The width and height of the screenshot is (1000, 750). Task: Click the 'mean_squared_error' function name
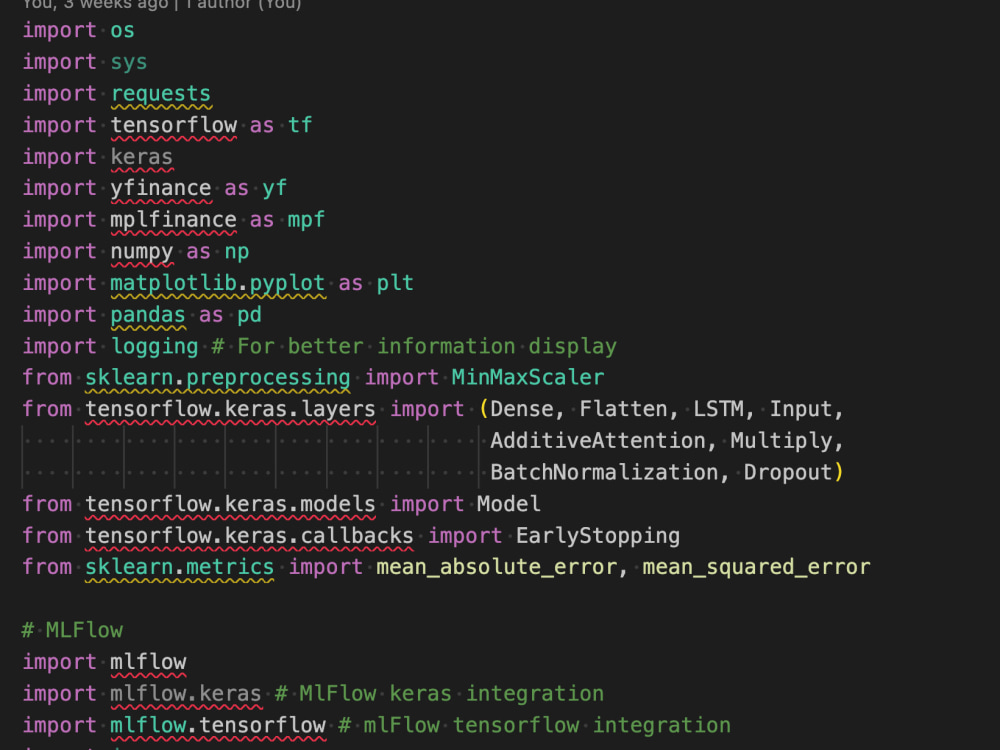pyautogui.click(x=756, y=568)
